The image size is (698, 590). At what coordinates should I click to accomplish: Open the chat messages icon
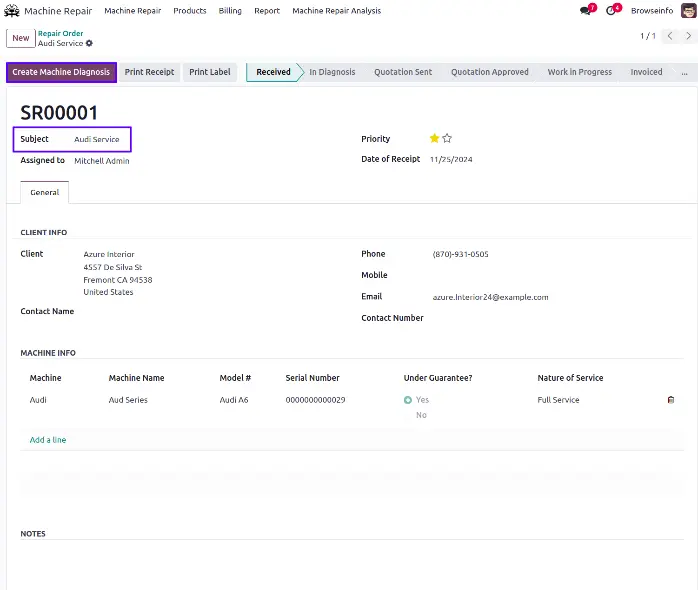coord(586,11)
